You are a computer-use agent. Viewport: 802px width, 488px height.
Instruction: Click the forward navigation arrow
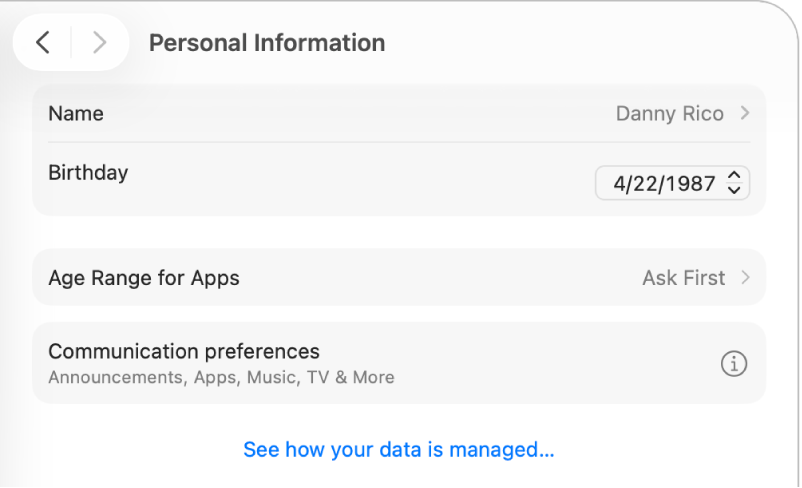pyautogui.click(x=98, y=42)
